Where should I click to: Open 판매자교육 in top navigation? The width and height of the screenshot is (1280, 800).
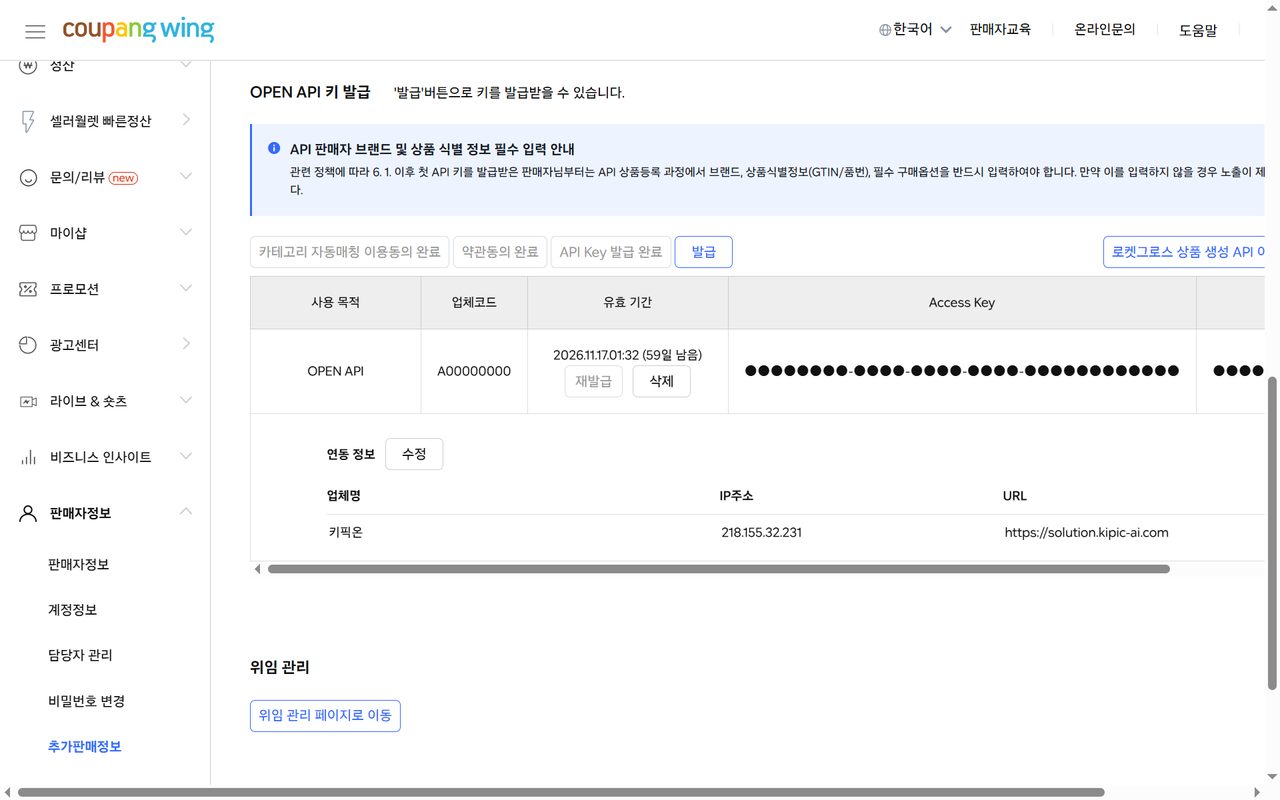pyautogui.click(x=1000, y=30)
